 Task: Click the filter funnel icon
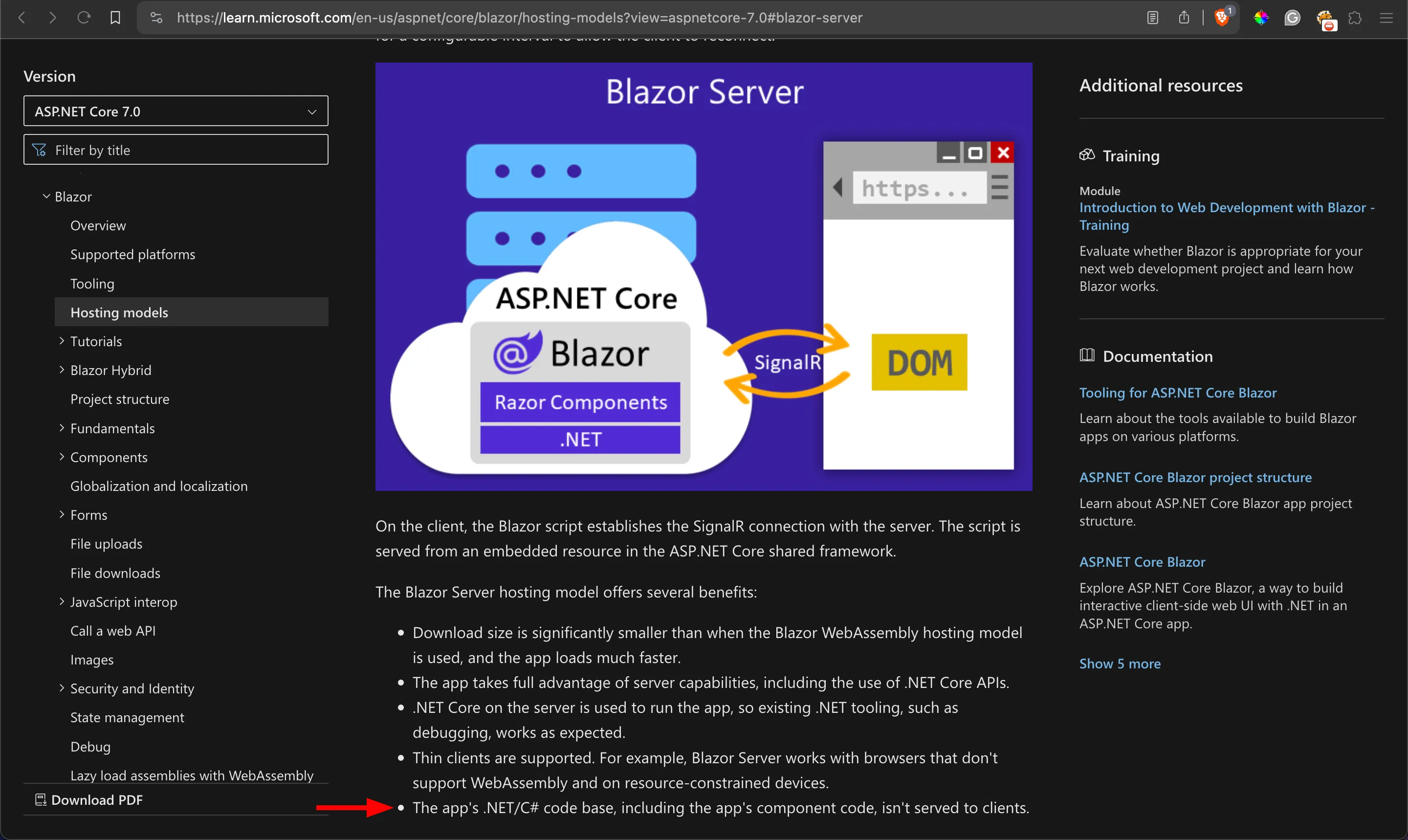pyautogui.click(x=39, y=150)
